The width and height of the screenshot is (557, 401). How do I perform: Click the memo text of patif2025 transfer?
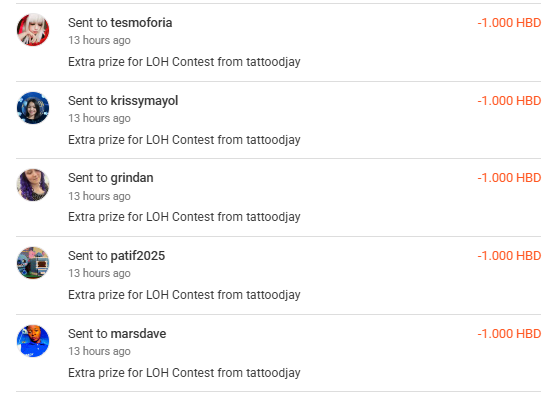coord(184,295)
